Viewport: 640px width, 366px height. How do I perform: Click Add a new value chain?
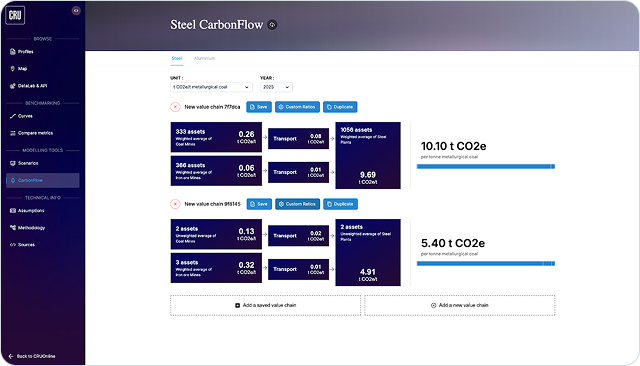[460, 305]
